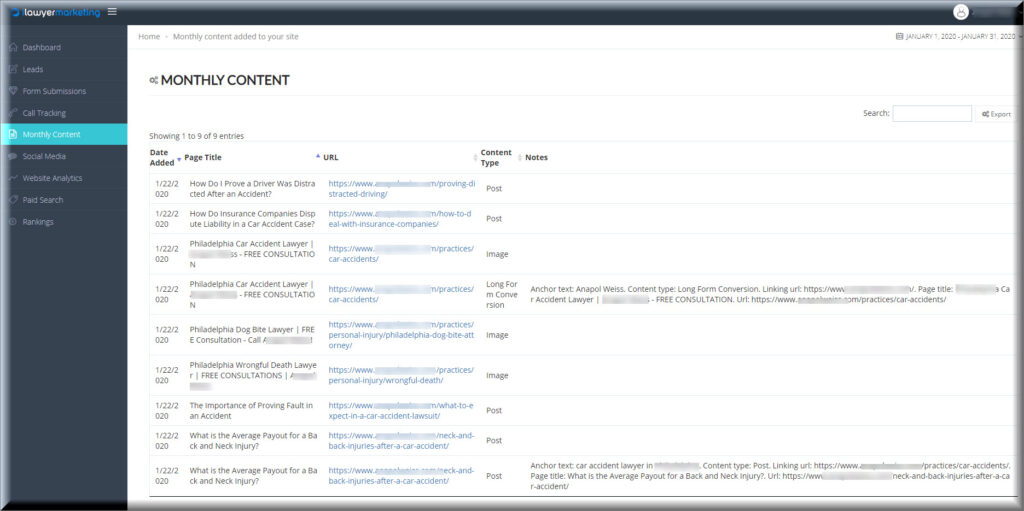
Task: Click 'Philadelphia Wrongful Death Lawyer' page title
Action: [253, 375]
